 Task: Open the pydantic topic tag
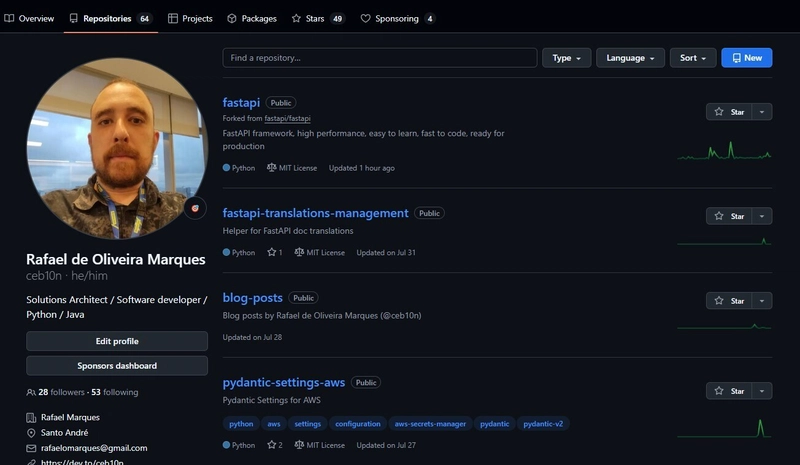tap(494, 424)
